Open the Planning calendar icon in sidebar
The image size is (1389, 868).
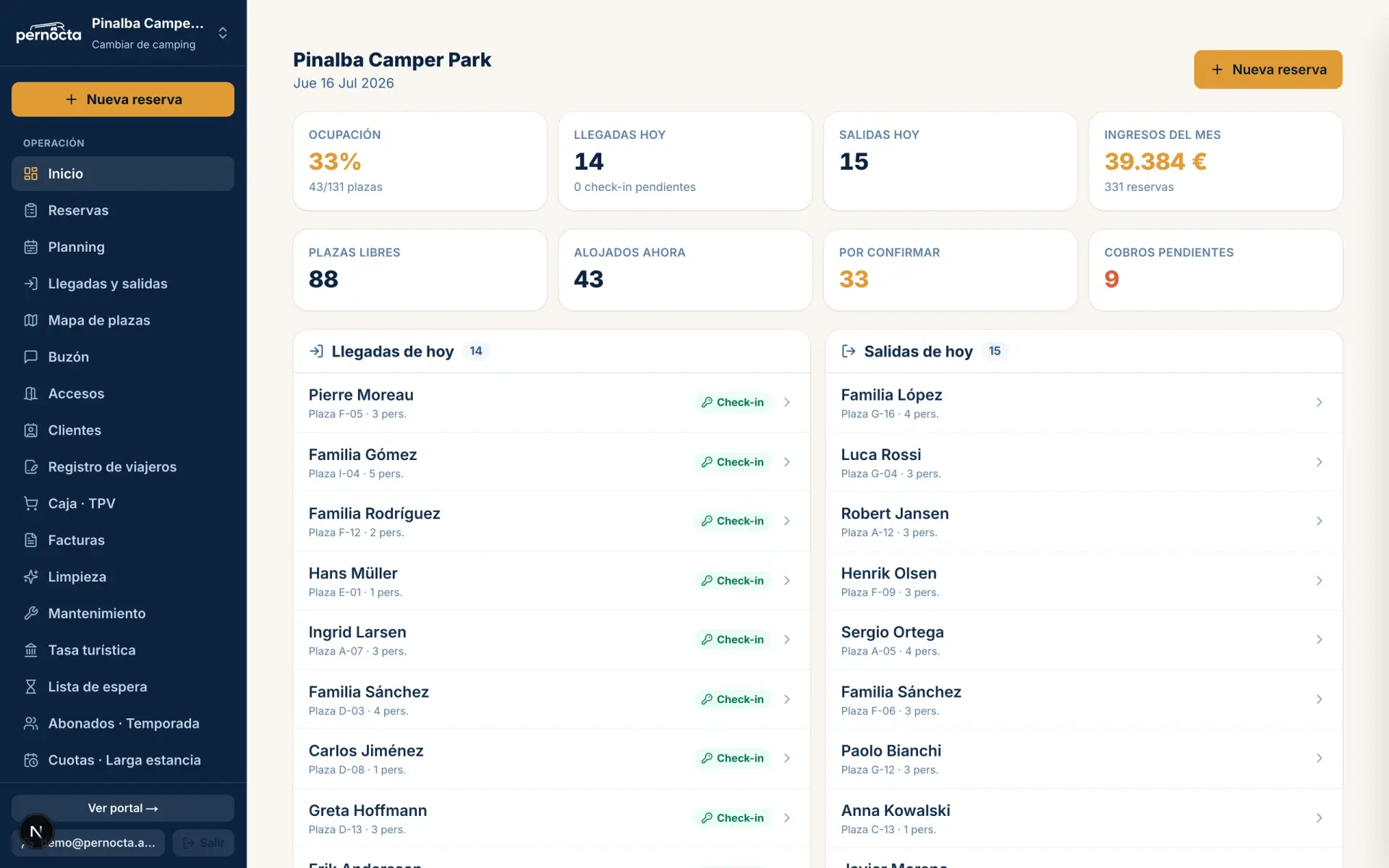click(30, 247)
